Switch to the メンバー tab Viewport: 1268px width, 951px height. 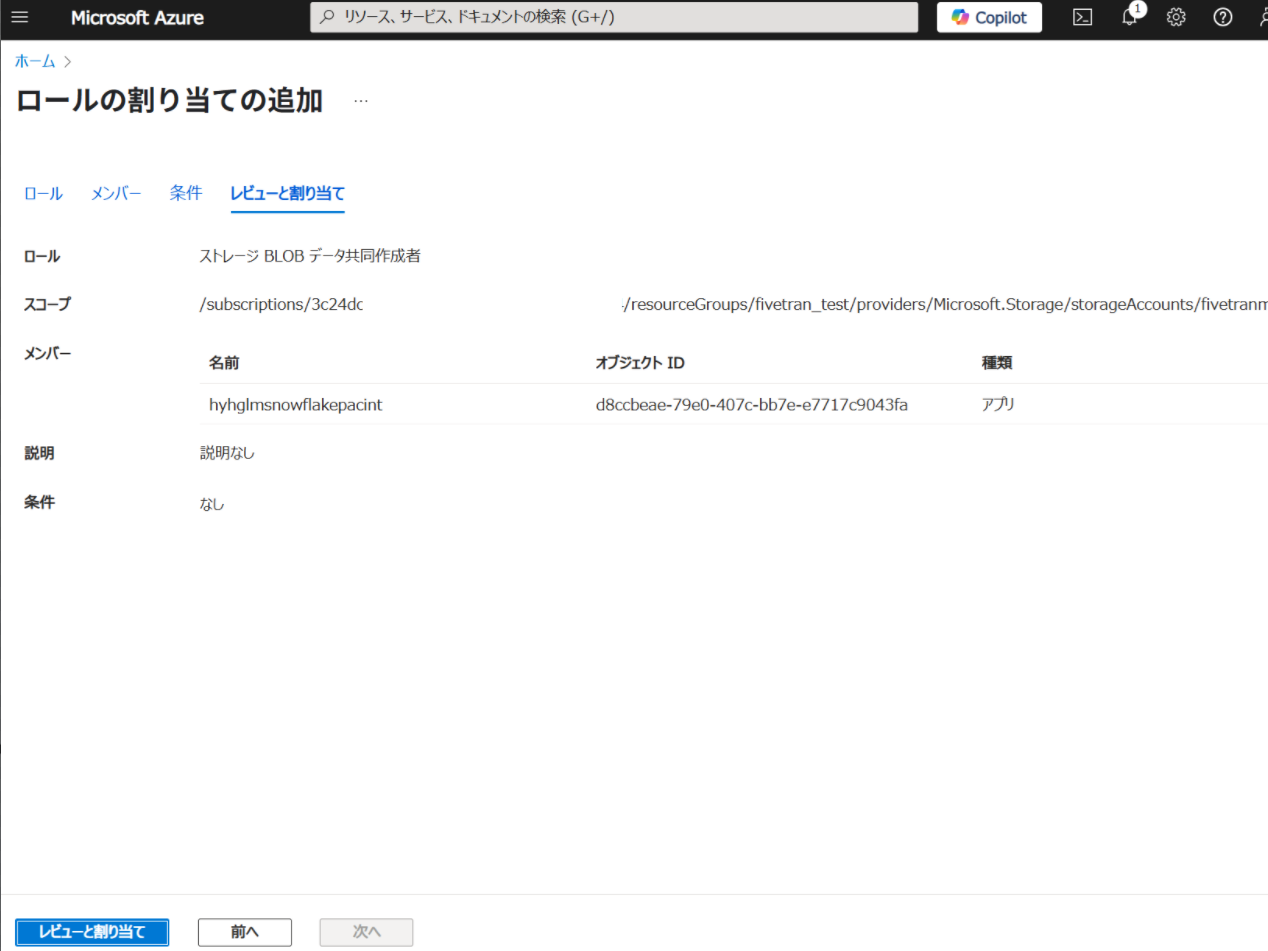pos(116,194)
